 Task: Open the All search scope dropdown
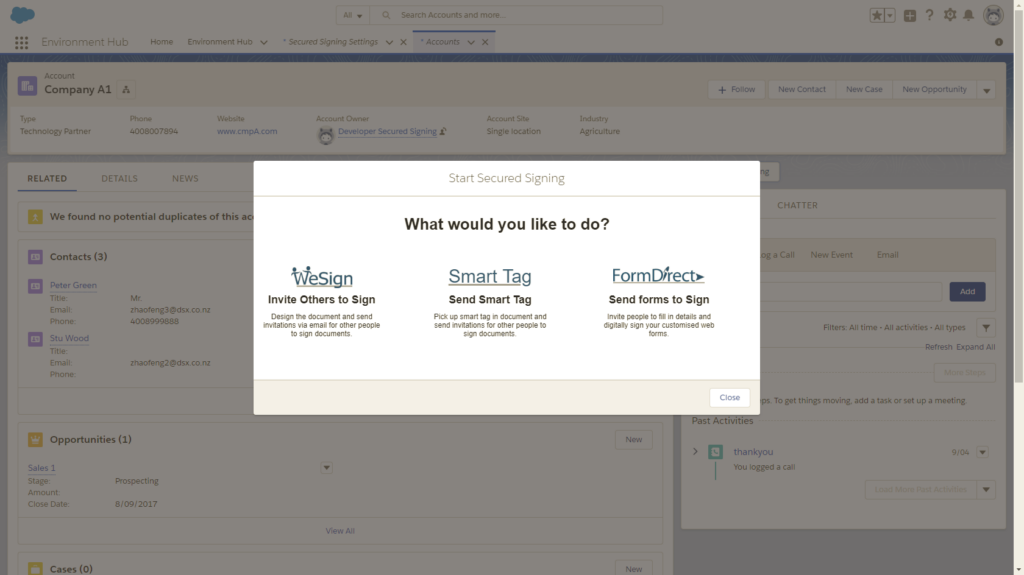353,15
